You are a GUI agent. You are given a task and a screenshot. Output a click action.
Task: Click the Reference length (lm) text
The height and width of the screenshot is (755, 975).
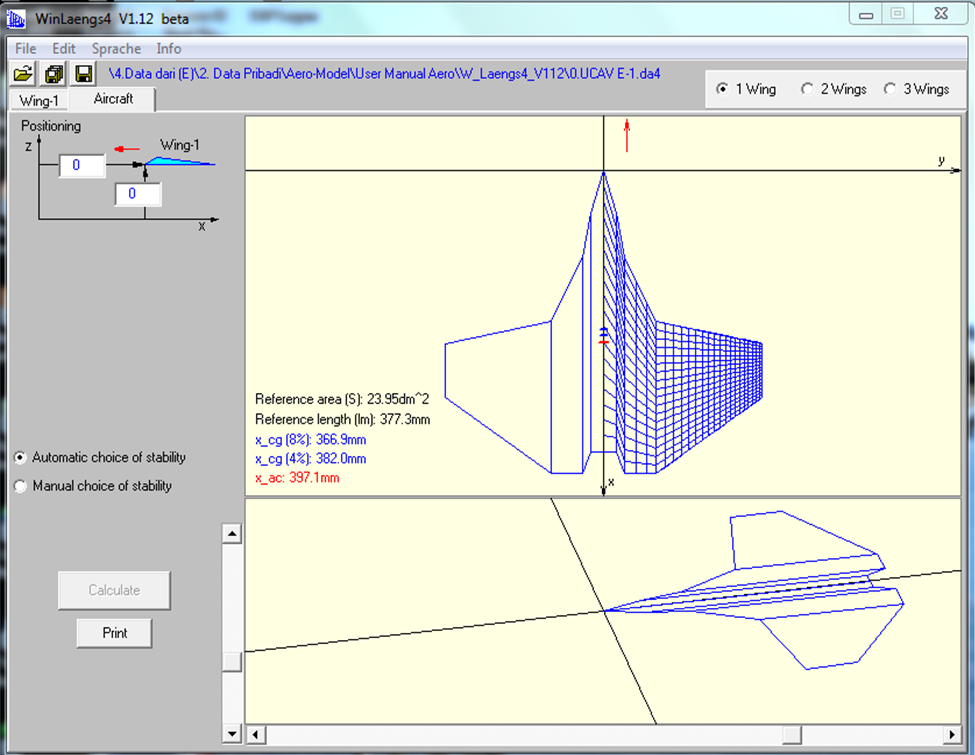[343, 419]
